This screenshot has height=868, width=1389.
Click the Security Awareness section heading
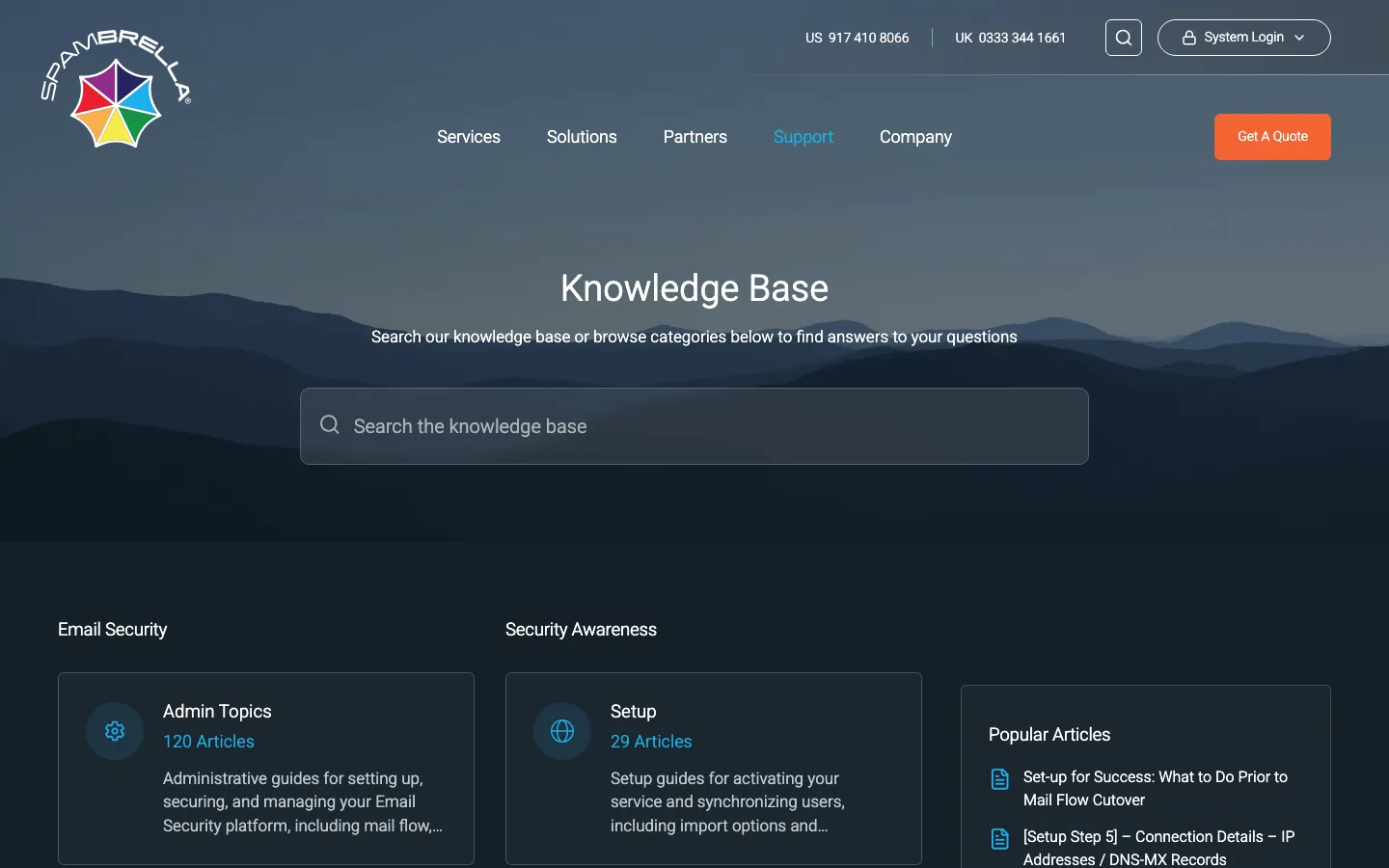(x=581, y=629)
